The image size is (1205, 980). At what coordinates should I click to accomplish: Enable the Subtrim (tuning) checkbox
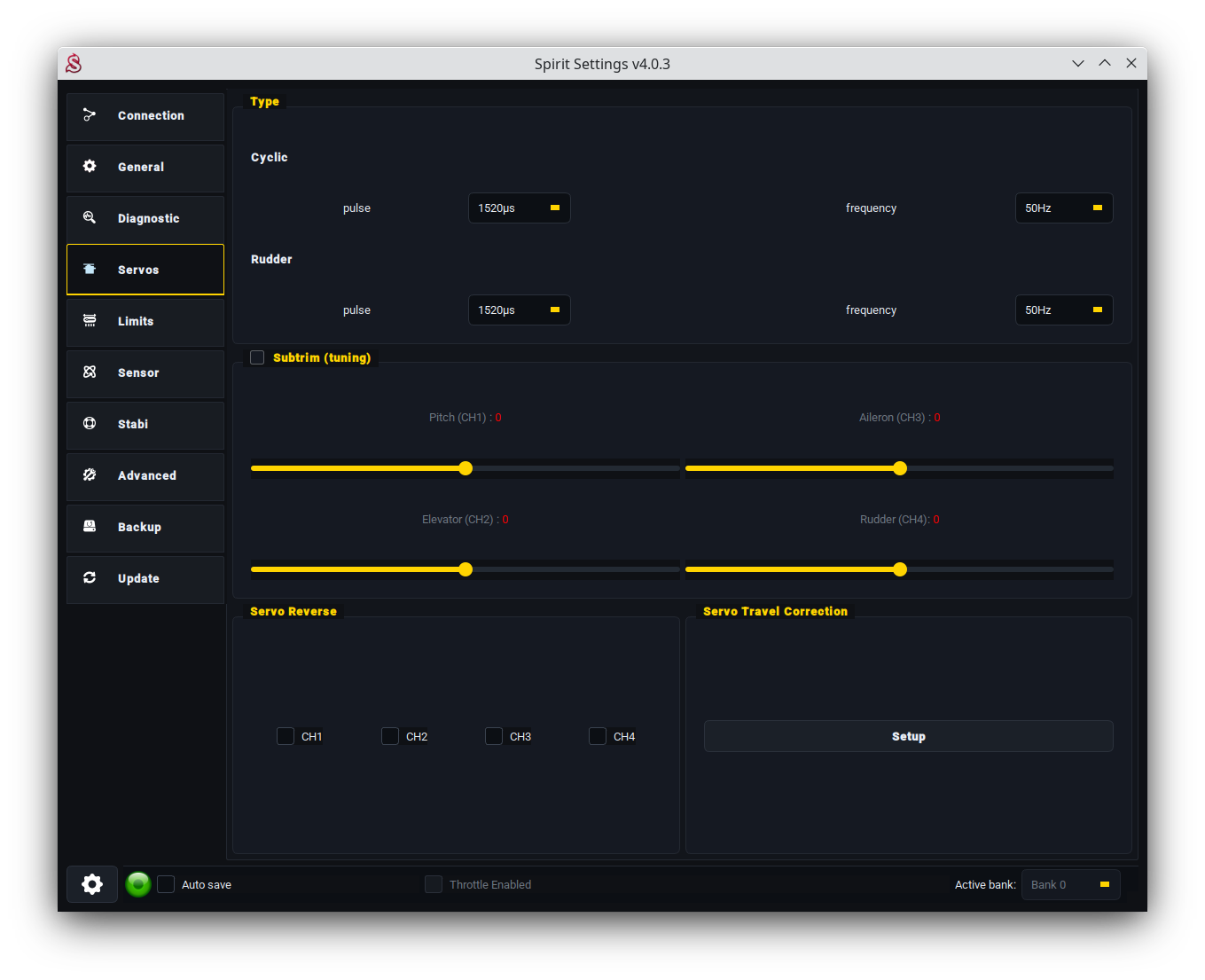257,357
